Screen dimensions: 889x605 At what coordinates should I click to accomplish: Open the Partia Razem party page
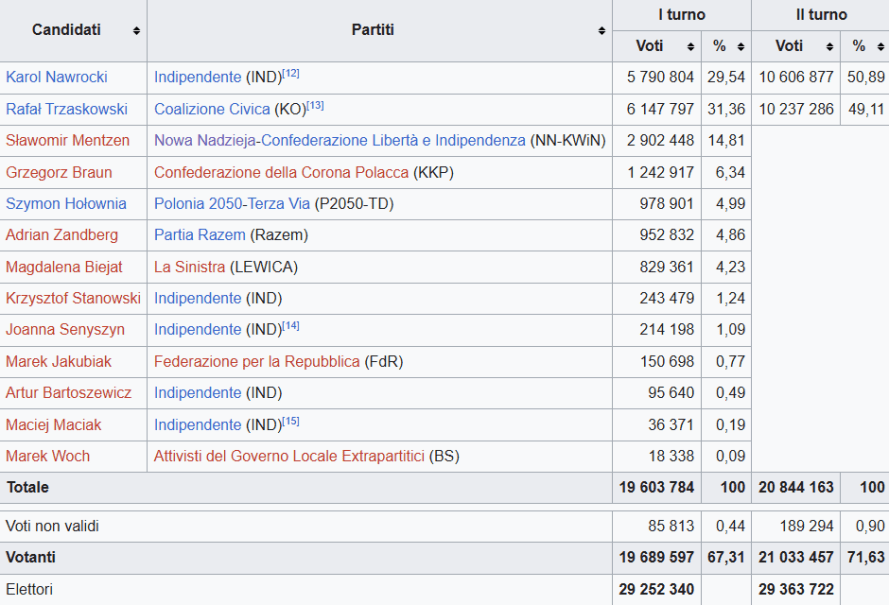(x=199, y=235)
